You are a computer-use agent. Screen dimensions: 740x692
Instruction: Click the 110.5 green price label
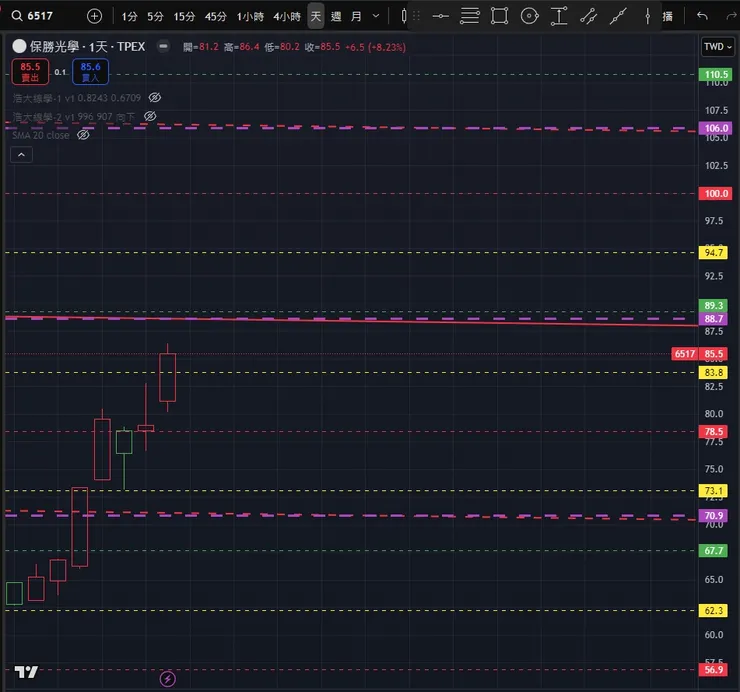tap(715, 75)
